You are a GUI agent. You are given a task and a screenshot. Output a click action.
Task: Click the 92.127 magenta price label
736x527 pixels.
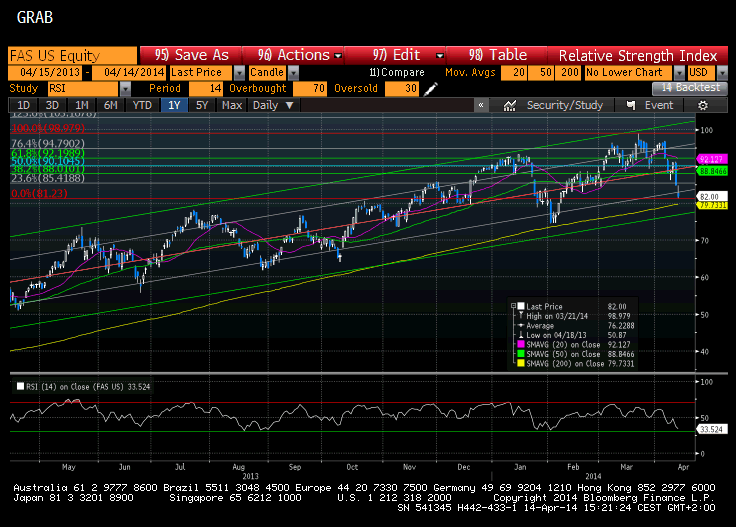pyautogui.click(x=712, y=160)
